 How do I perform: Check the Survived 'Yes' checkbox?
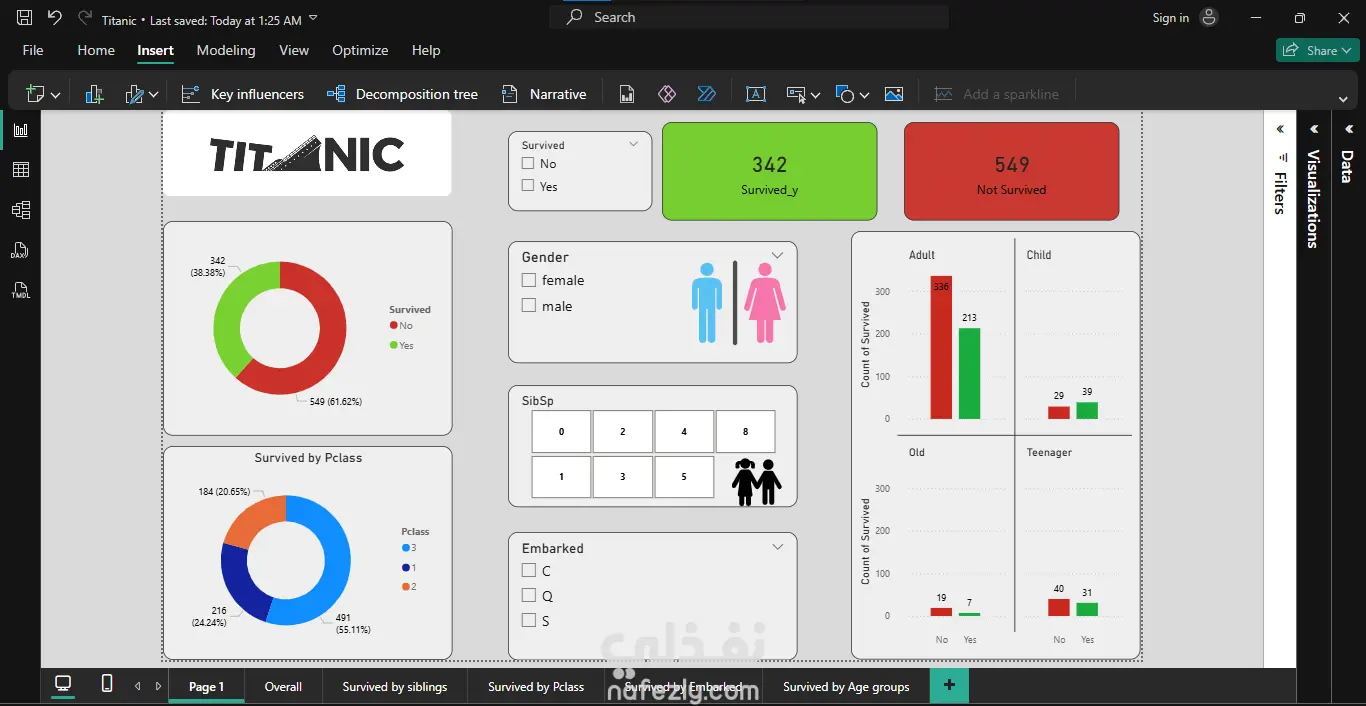tap(528, 186)
